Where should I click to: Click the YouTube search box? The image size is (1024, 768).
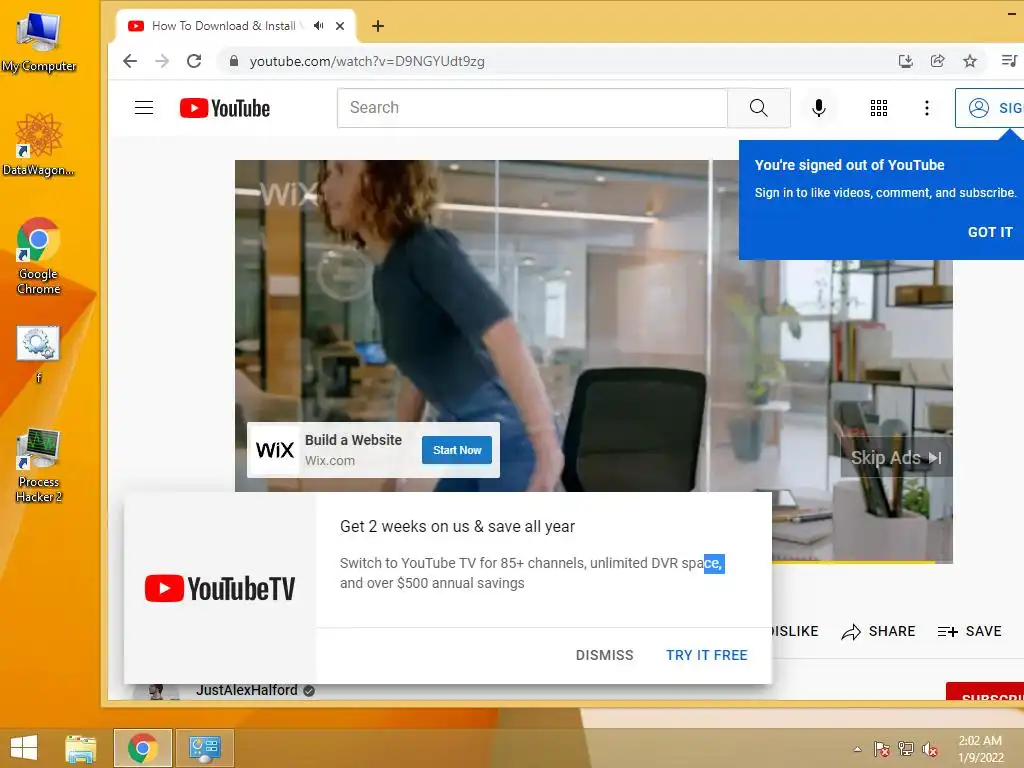532,108
